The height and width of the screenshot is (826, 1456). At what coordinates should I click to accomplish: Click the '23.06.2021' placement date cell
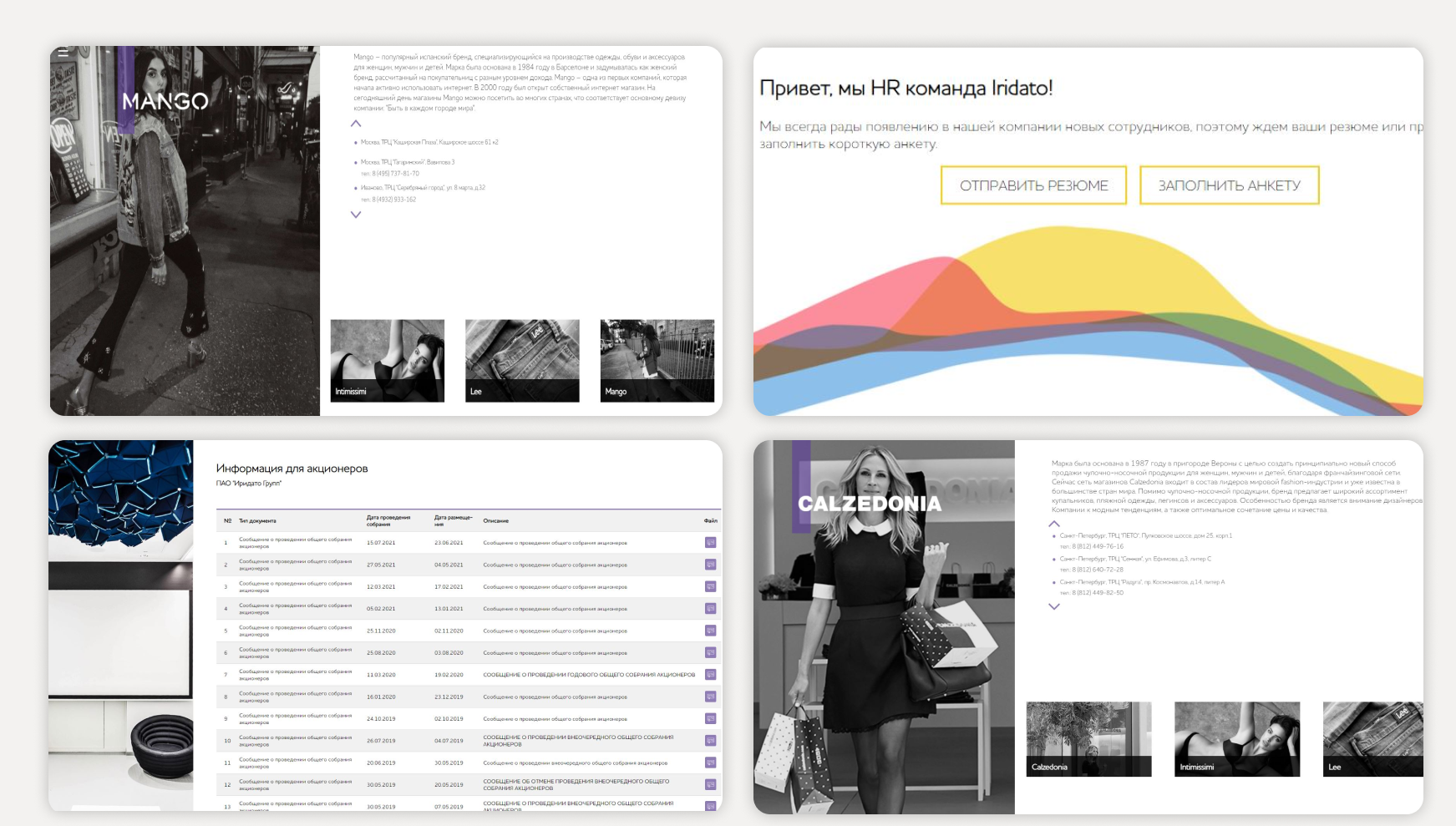(449, 543)
